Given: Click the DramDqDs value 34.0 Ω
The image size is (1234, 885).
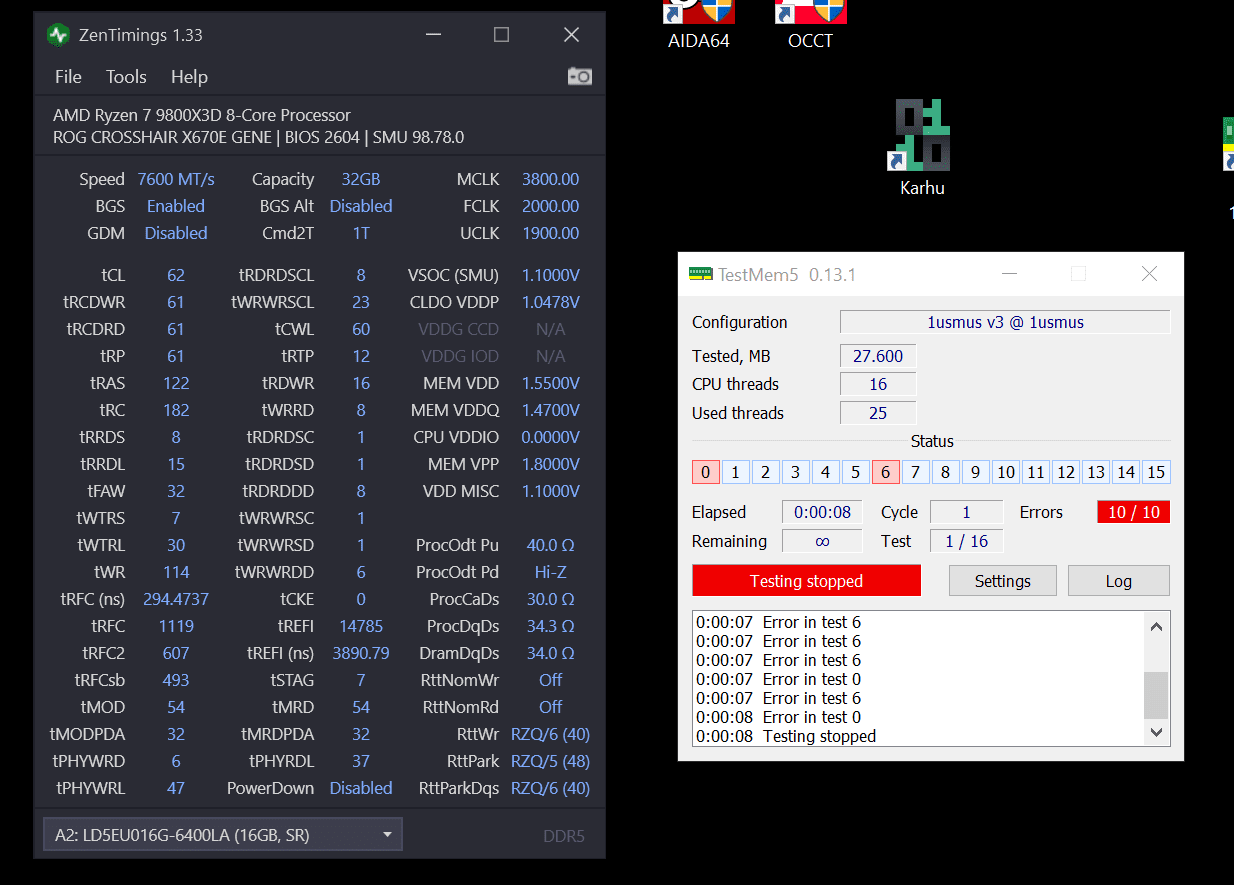Looking at the screenshot, I should [551, 653].
